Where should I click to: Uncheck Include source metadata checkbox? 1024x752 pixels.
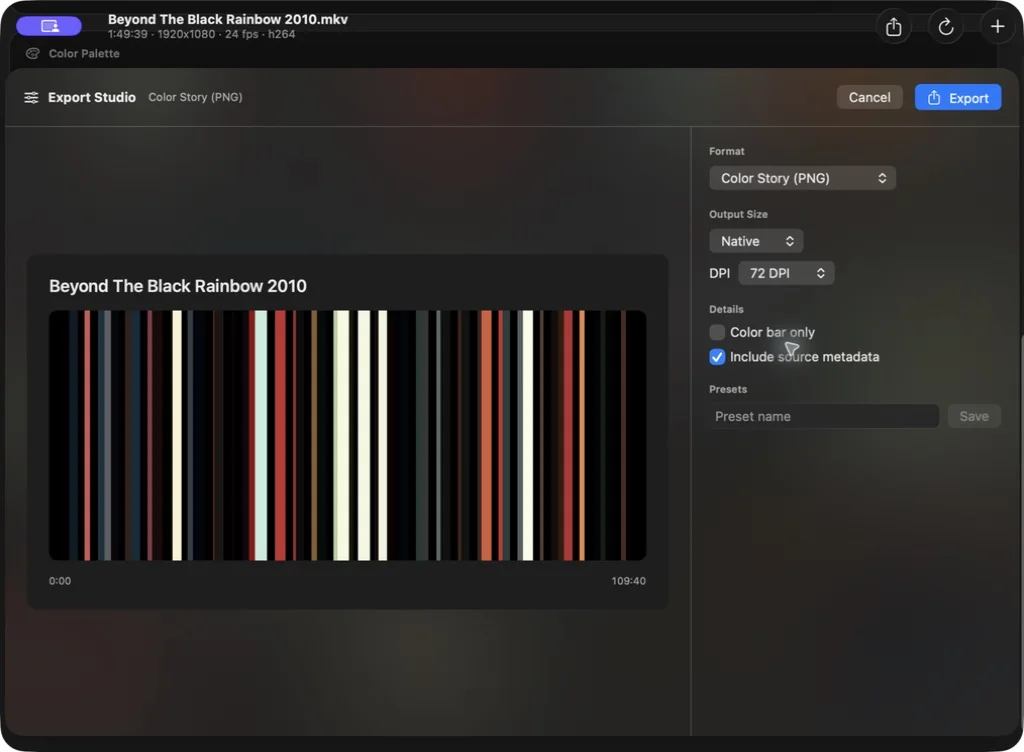point(717,357)
